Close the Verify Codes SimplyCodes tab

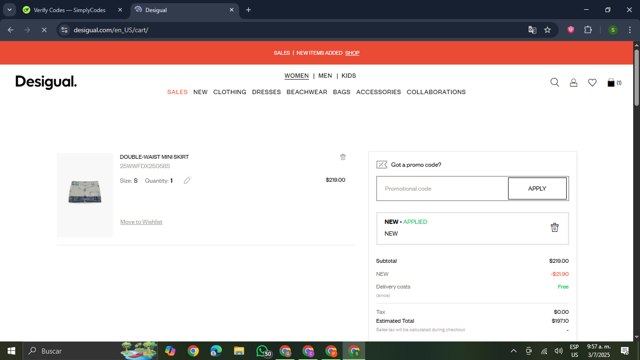point(120,10)
